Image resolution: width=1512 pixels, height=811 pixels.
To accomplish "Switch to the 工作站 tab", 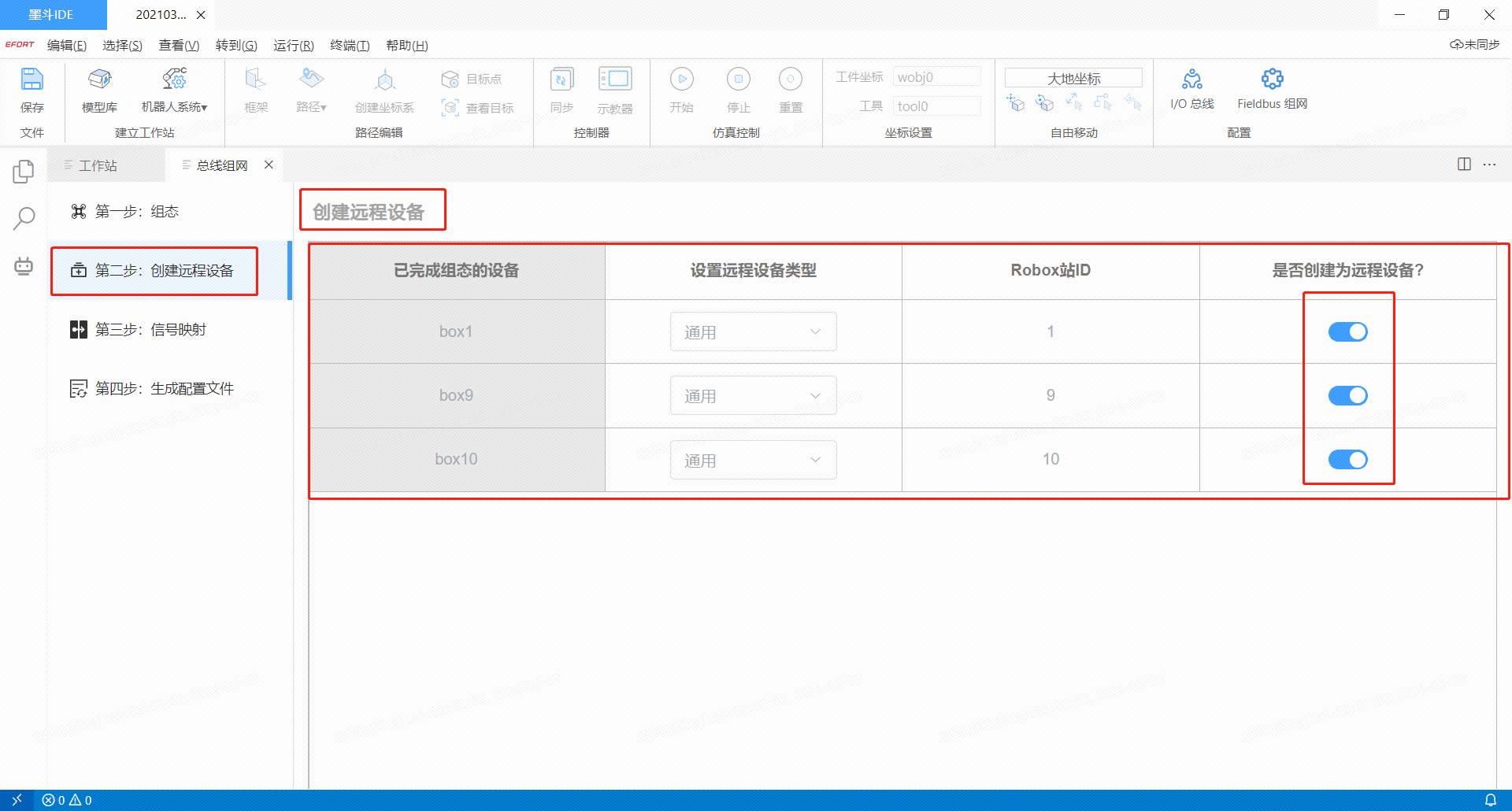I will point(98,165).
